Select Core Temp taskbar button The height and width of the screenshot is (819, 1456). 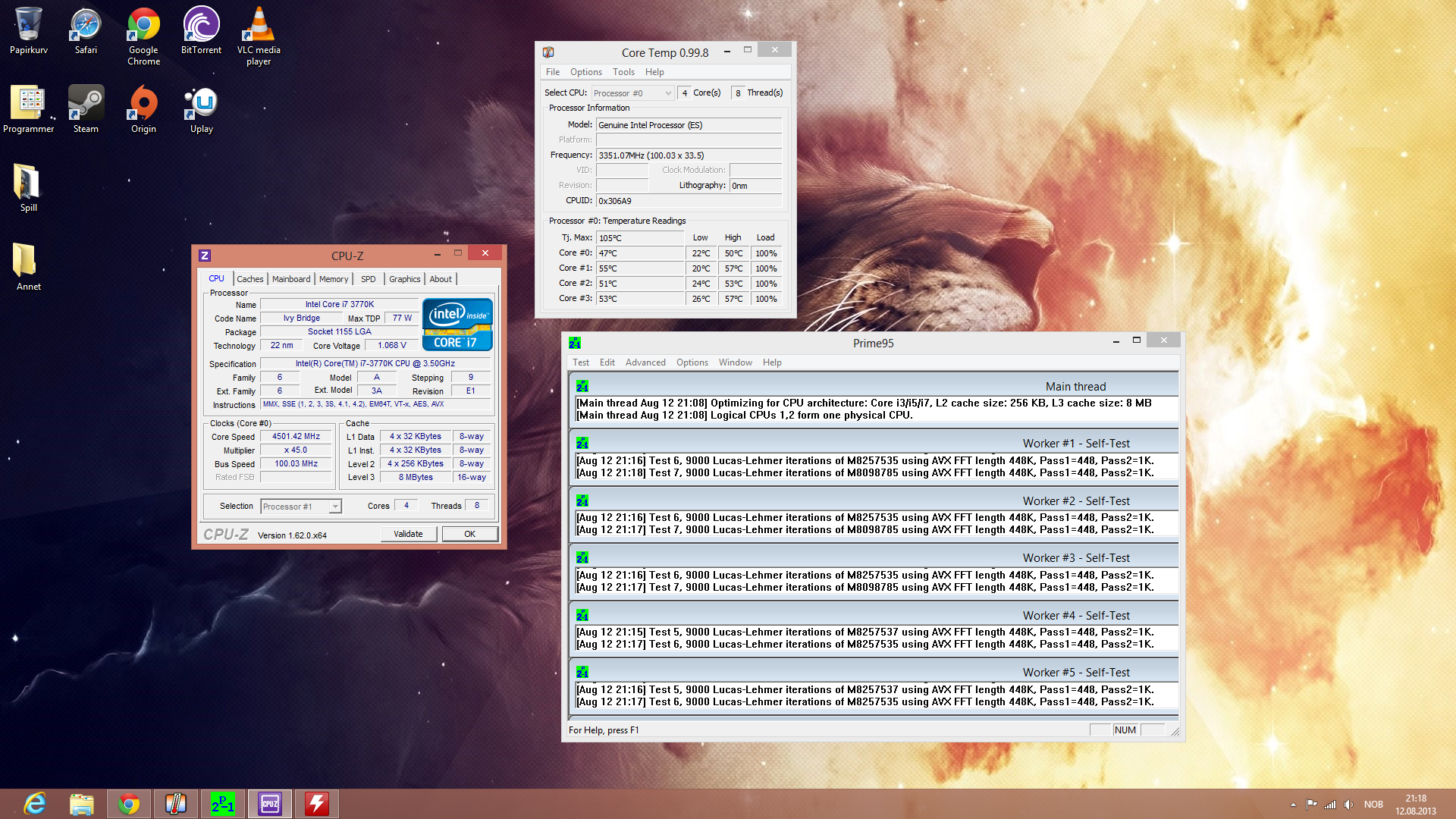pyautogui.click(x=176, y=804)
